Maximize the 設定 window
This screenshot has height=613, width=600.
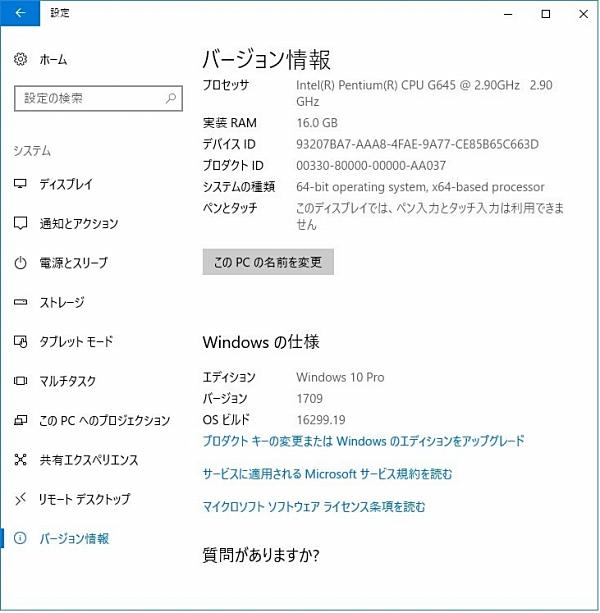pyautogui.click(x=545, y=14)
